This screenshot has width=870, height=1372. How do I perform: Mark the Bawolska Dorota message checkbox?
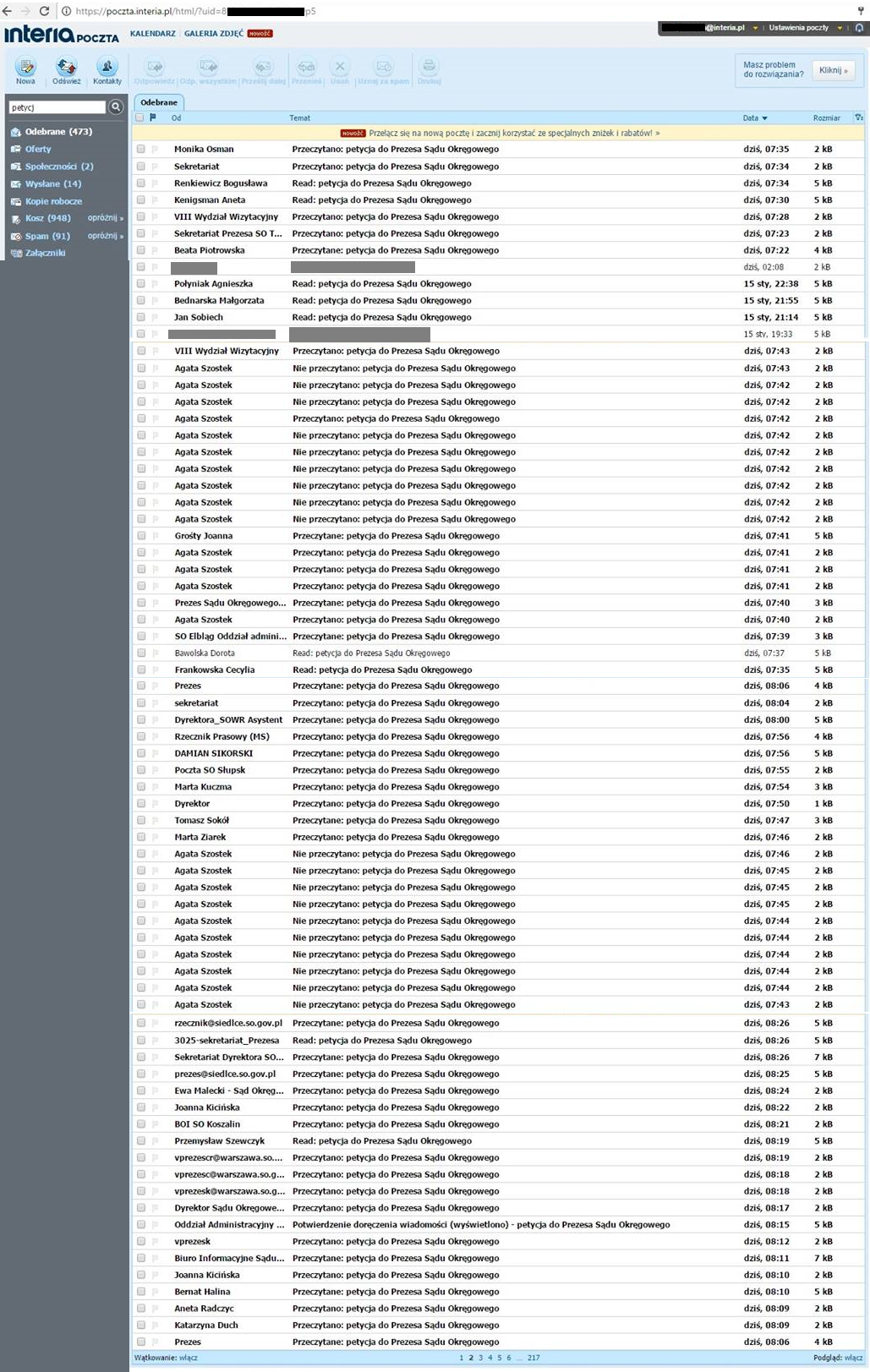tap(141, 653)
